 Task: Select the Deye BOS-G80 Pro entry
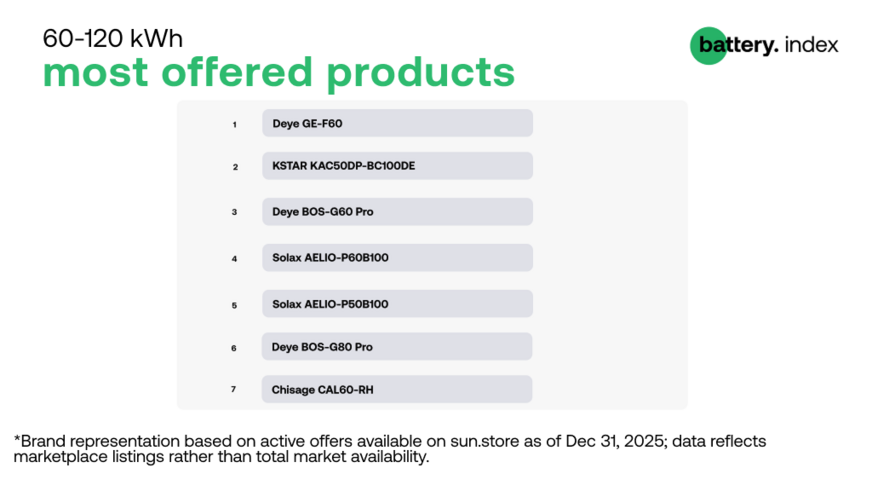coord(397,347)
